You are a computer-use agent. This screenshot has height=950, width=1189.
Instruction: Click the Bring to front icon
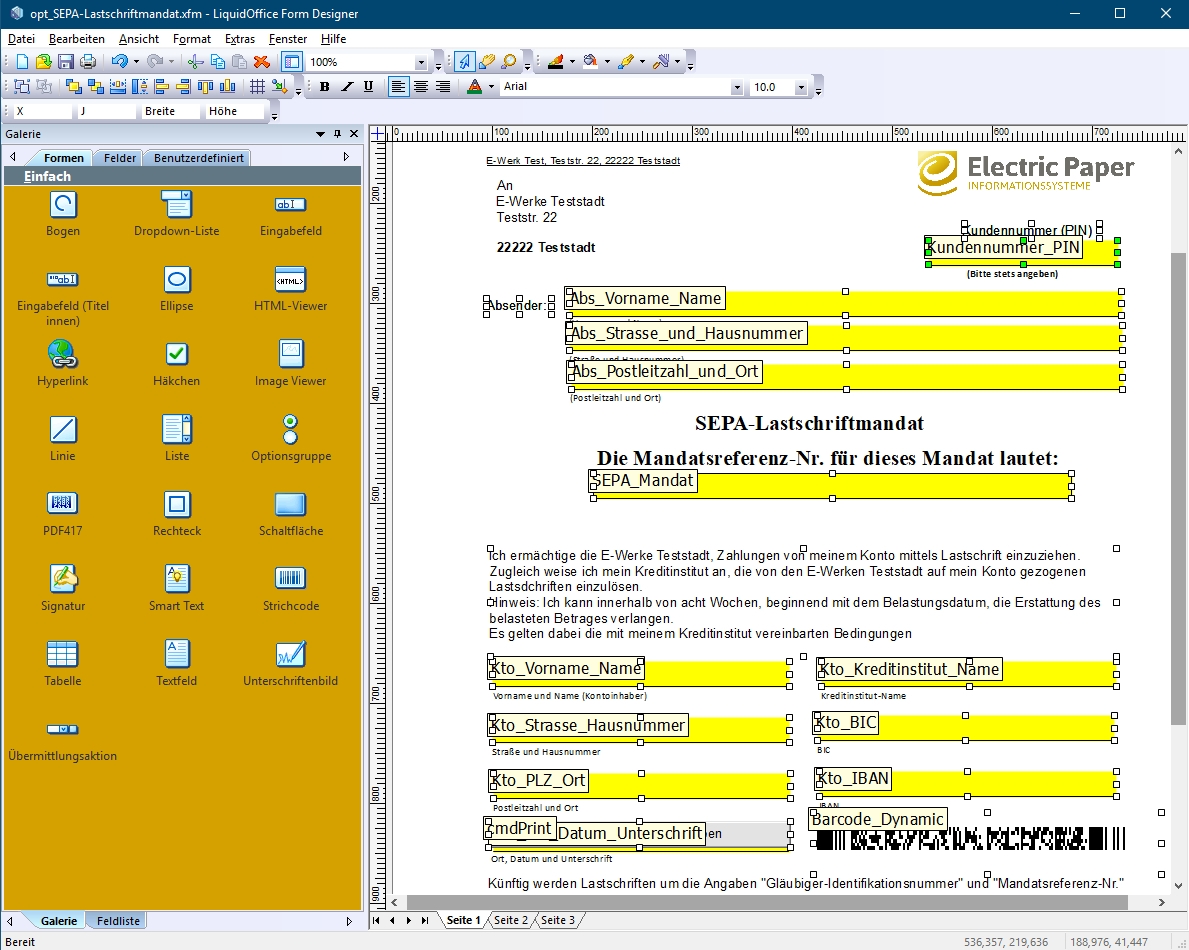[x=74, y=86]
